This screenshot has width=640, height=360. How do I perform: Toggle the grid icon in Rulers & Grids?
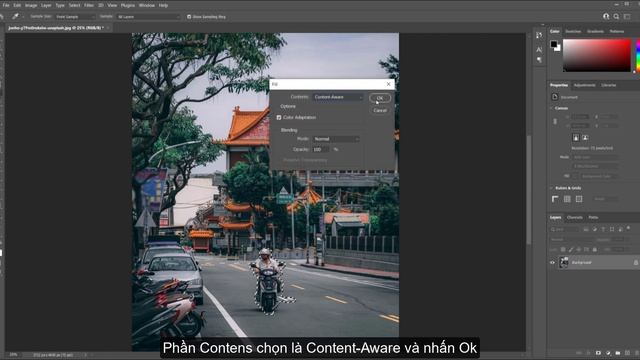click(x=567, y=199)
